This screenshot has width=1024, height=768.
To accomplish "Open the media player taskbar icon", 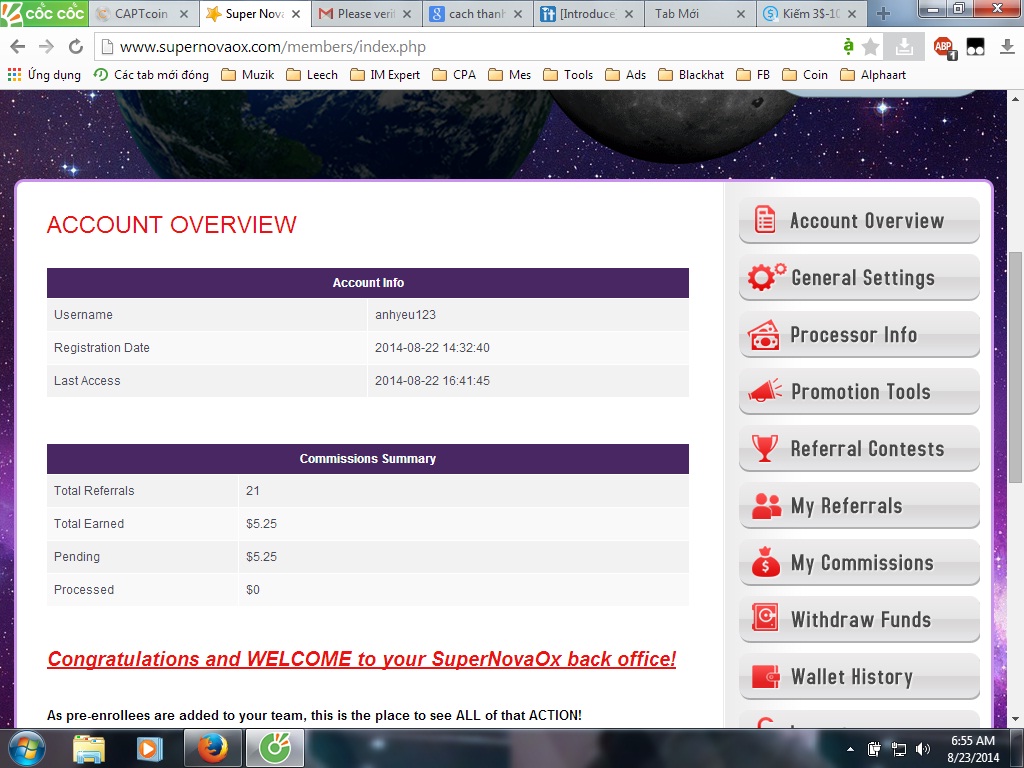I will (x=149, y=748).
